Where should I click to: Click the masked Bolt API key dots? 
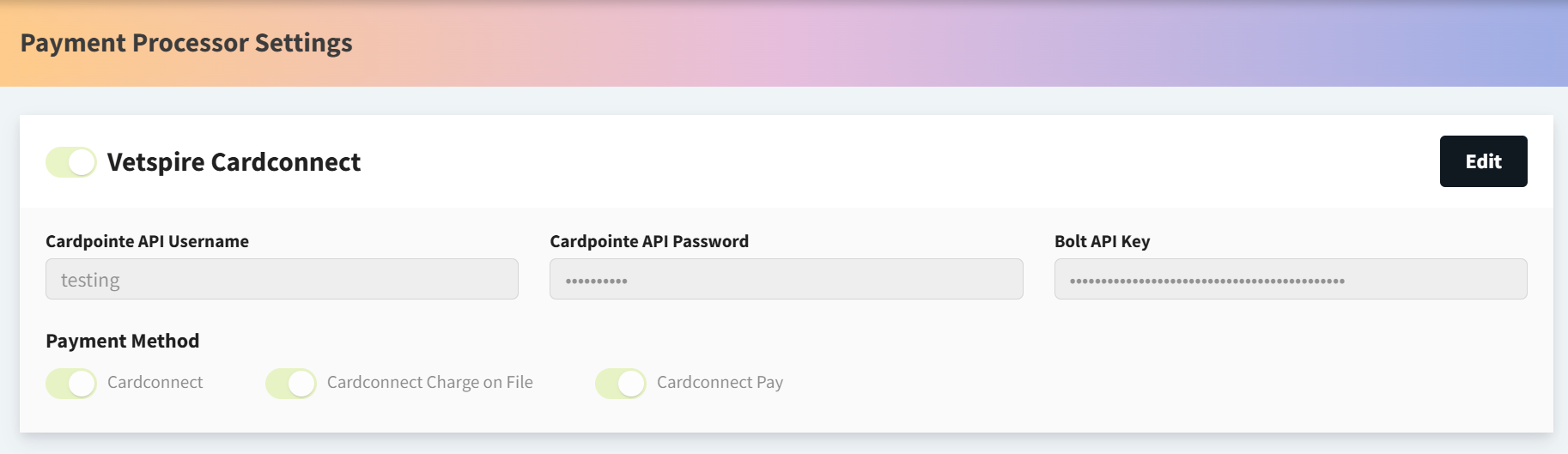pyautogui.click(x=1206, y=281)
